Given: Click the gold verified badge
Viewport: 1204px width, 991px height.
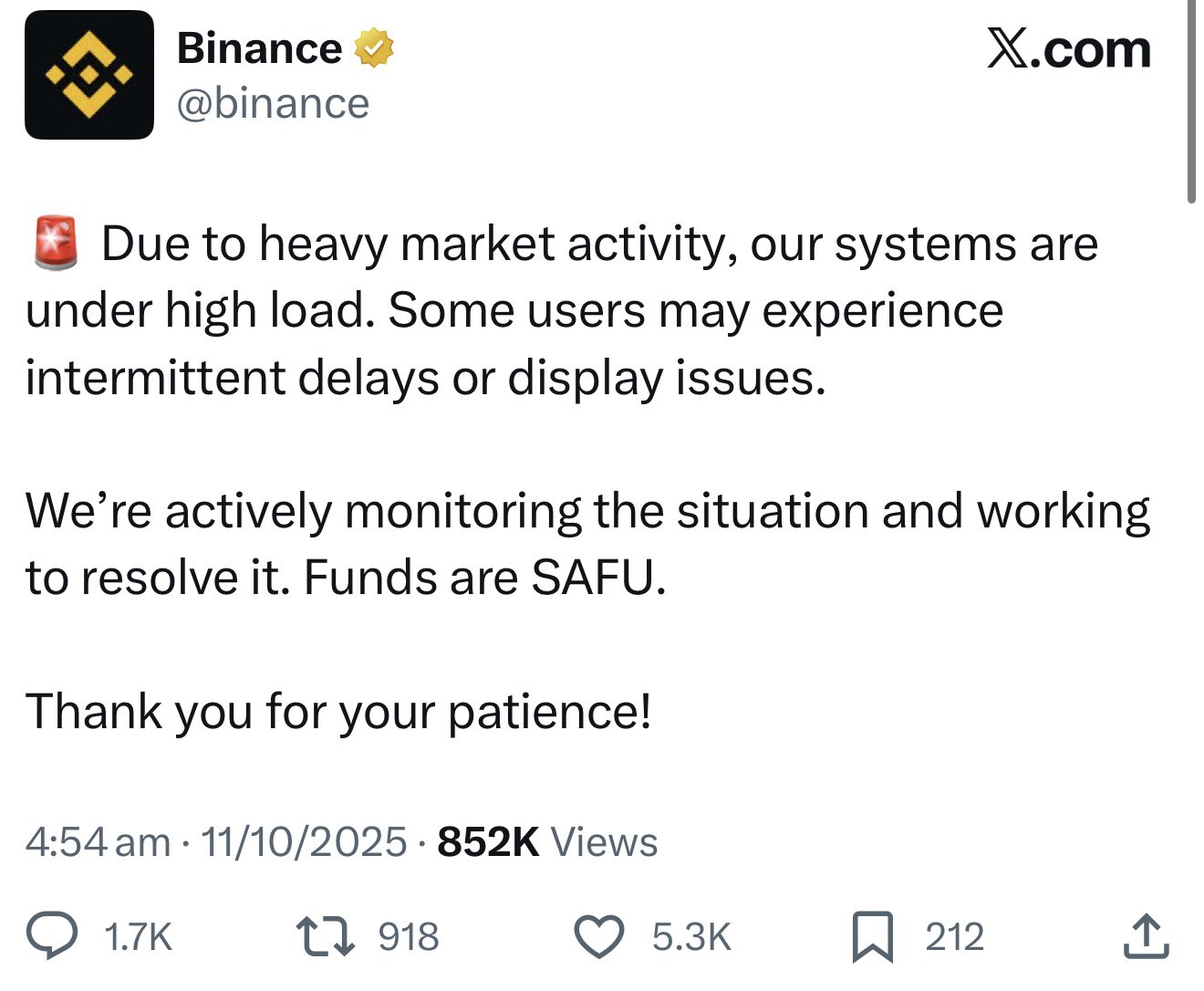Looking at the screenshot, I should [374, 47].
